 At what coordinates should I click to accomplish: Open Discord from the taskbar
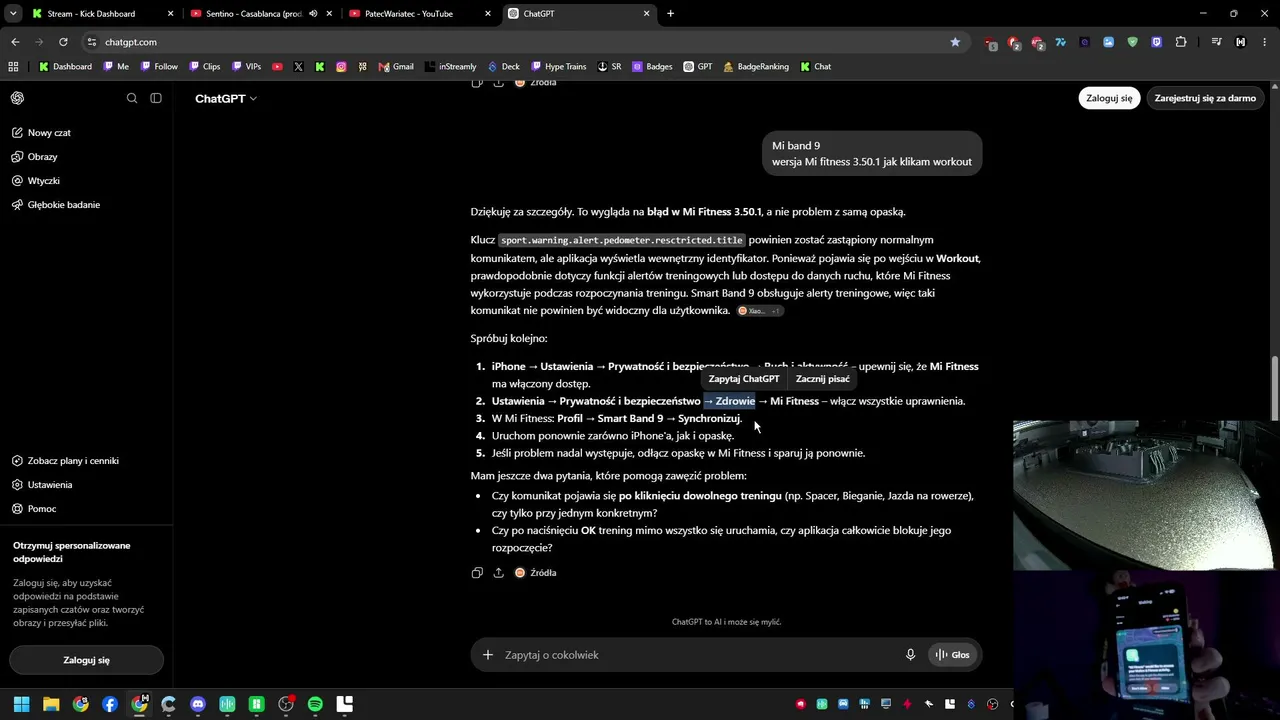click(x=198, y=704)
